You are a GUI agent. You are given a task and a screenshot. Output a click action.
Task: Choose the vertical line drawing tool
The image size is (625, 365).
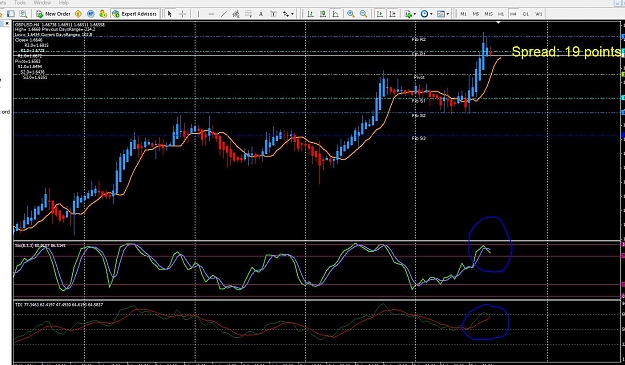pyautogui.click(x=199, y=14)
